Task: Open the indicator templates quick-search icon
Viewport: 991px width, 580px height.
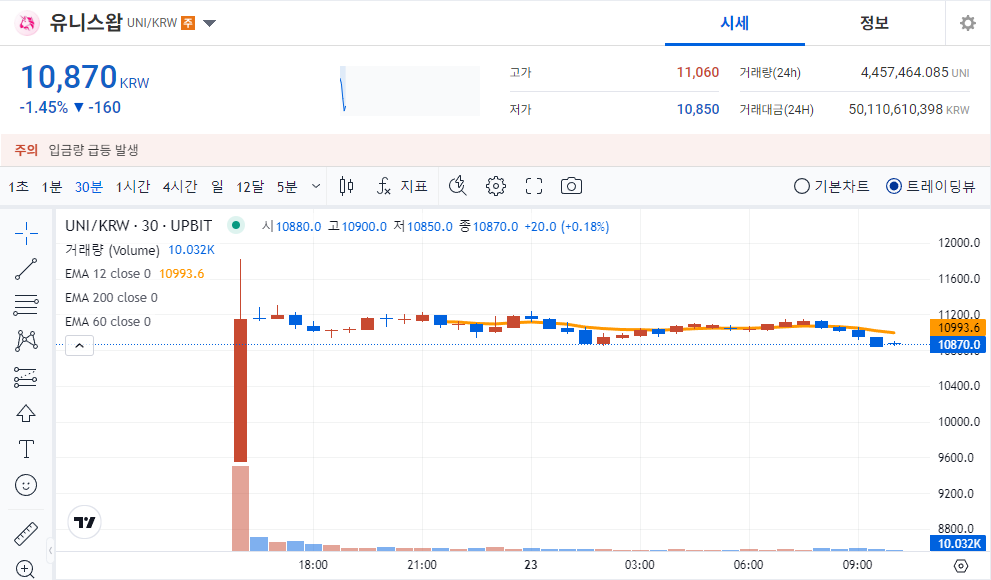Action: coord(458,186)
